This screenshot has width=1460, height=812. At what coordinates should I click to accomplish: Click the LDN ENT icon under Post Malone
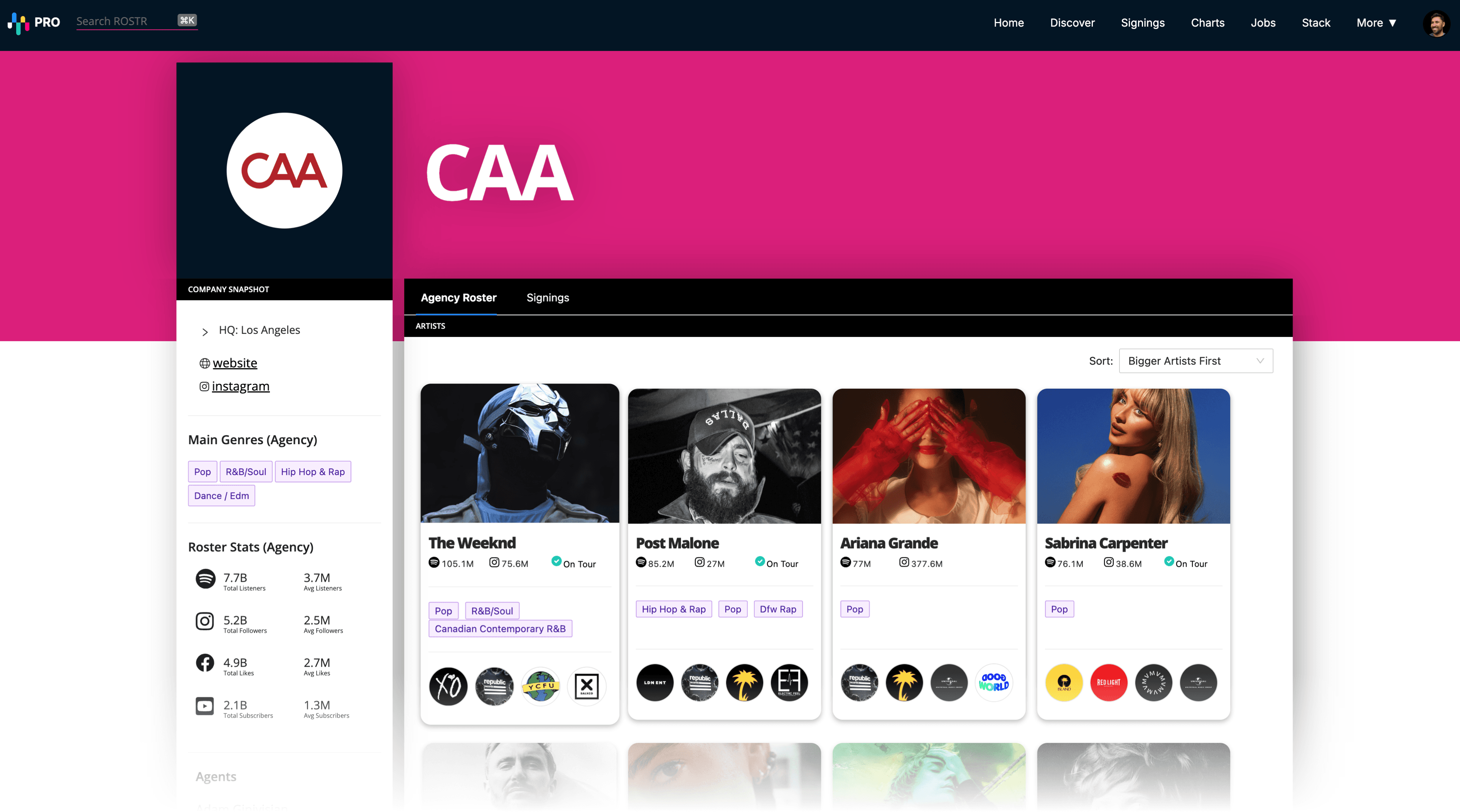pos(655,682)
